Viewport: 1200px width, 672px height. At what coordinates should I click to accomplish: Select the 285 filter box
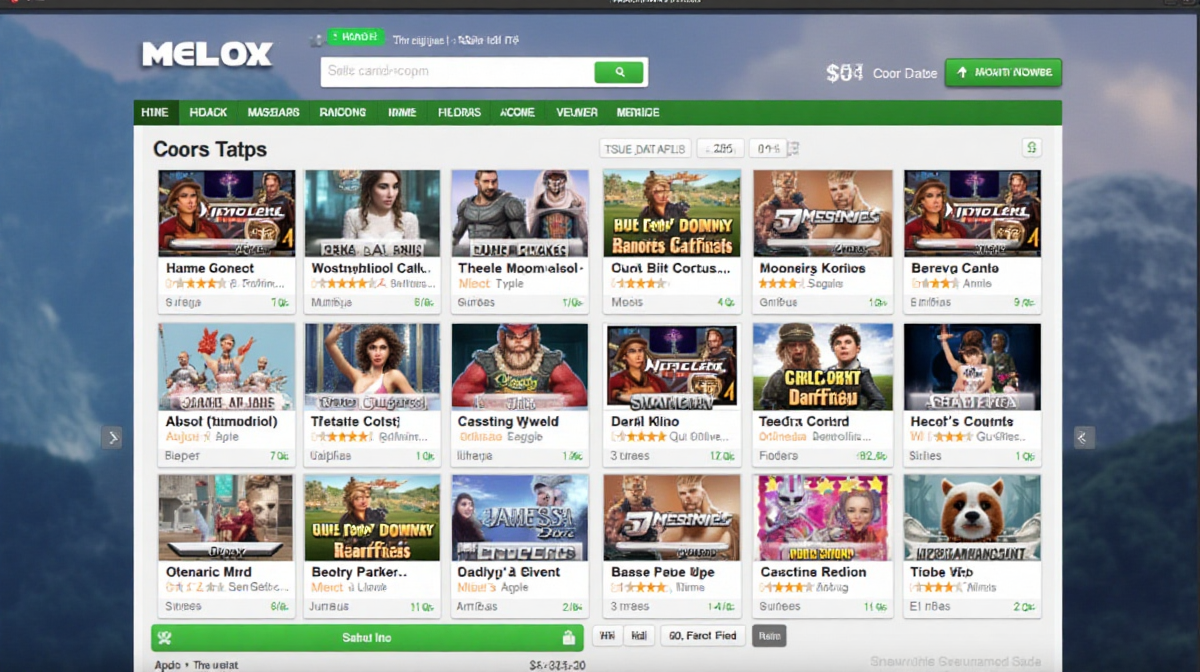point(720,149)
